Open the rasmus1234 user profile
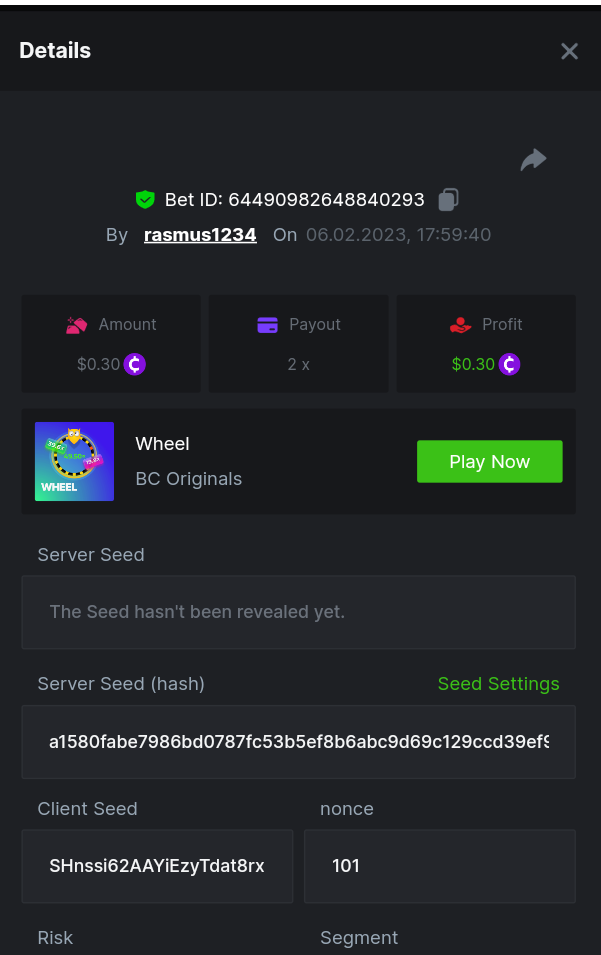601x955 pixels. (x=200, y=235)
